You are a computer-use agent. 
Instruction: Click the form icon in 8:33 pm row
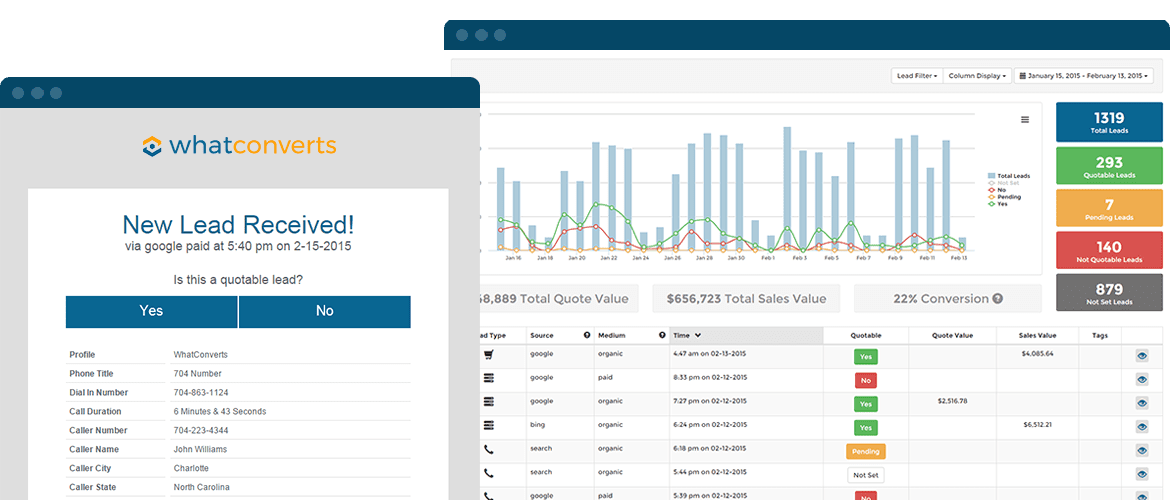click(489, 379)
